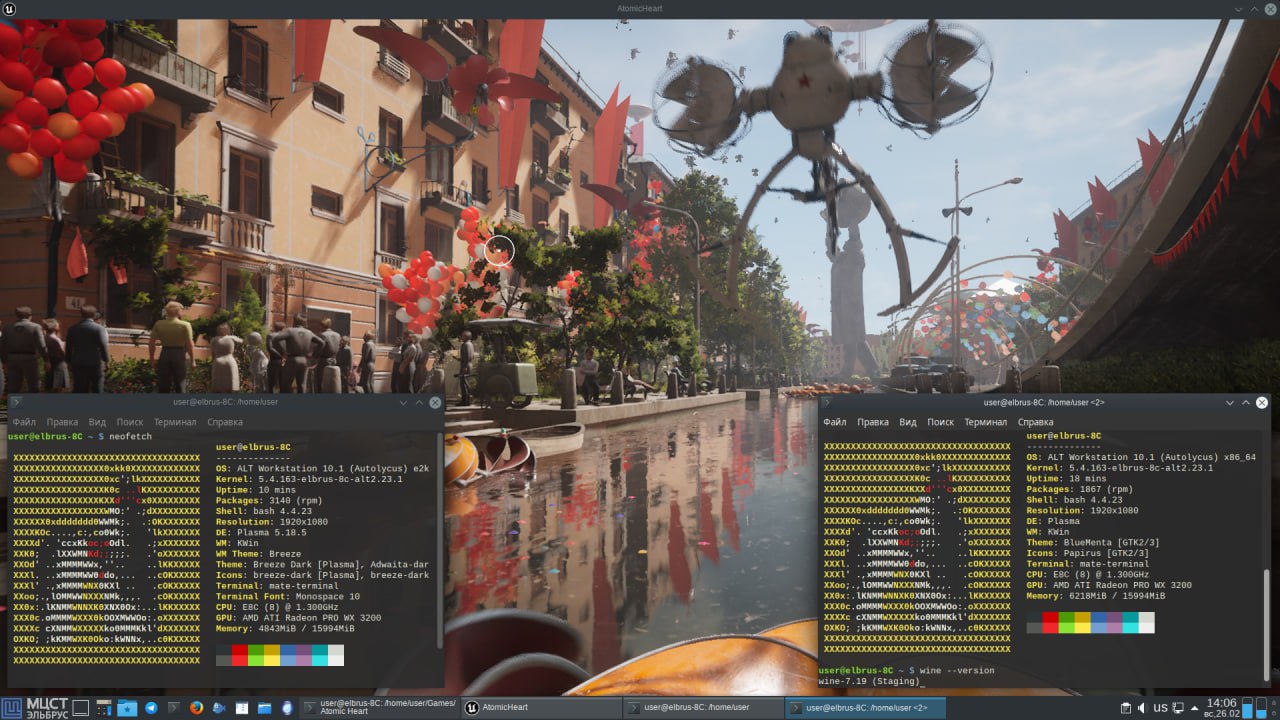Open Справка menu in the right terminal
This screenshot has height=720, width=1280.
click(1036, 422)
